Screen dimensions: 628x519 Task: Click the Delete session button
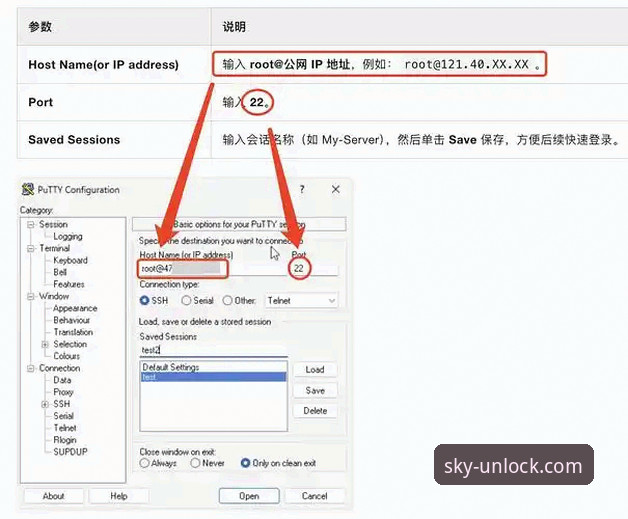coord(315,410)
